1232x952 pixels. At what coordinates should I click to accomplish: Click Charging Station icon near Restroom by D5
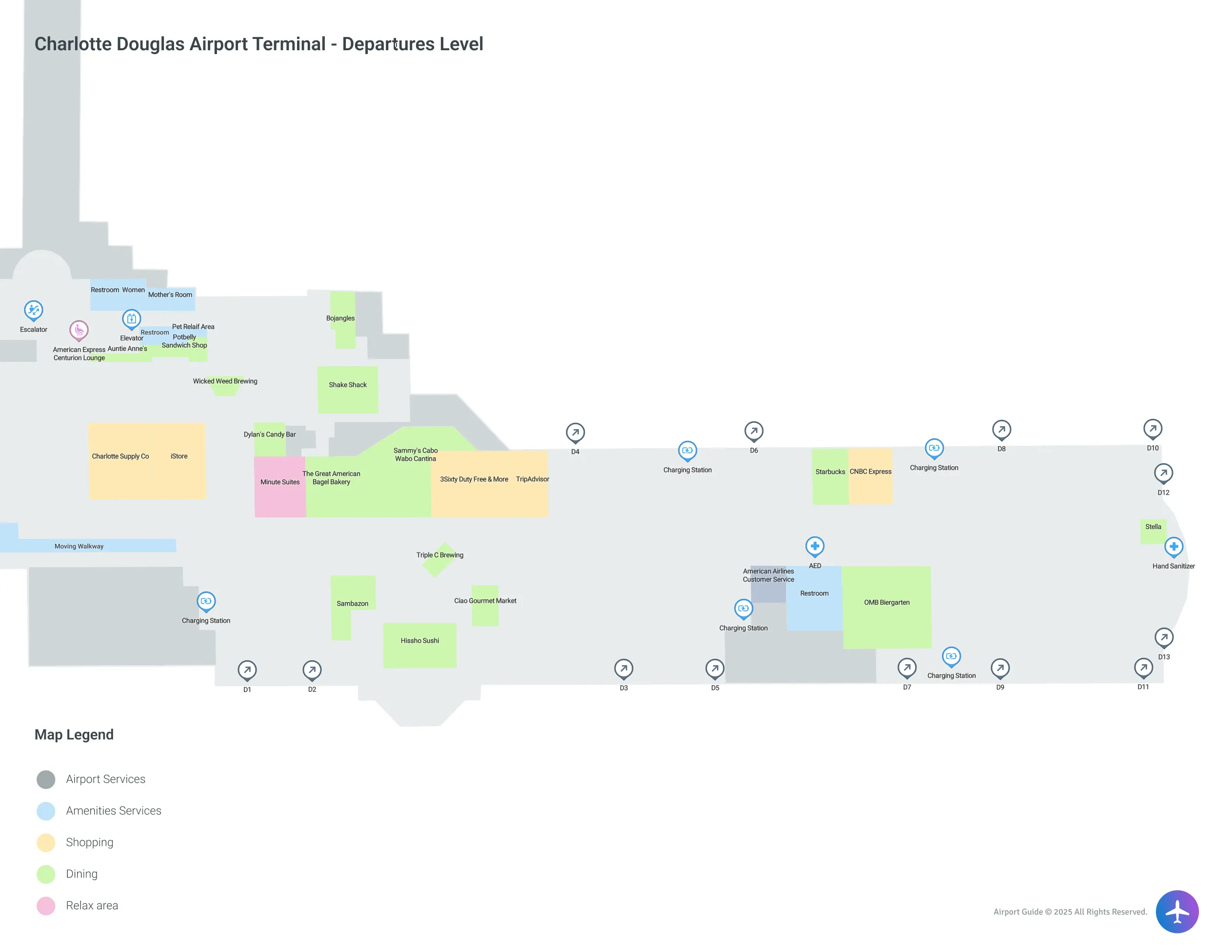[743, 609]
